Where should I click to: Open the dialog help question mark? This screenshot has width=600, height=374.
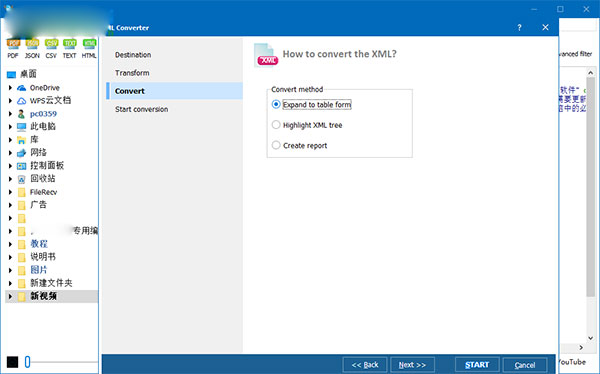pos(519,28)
